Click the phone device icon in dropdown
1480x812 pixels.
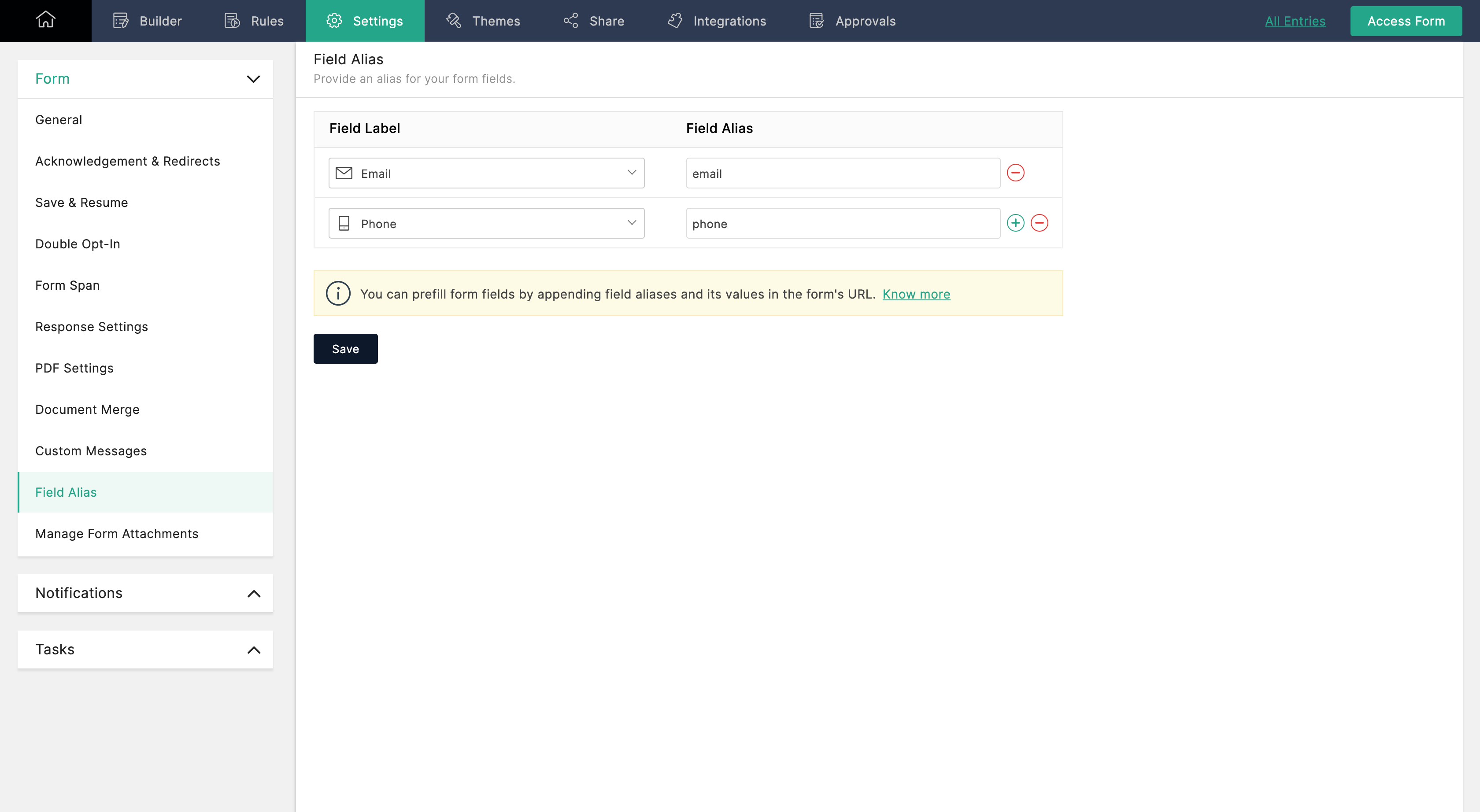tap(344, 223)
